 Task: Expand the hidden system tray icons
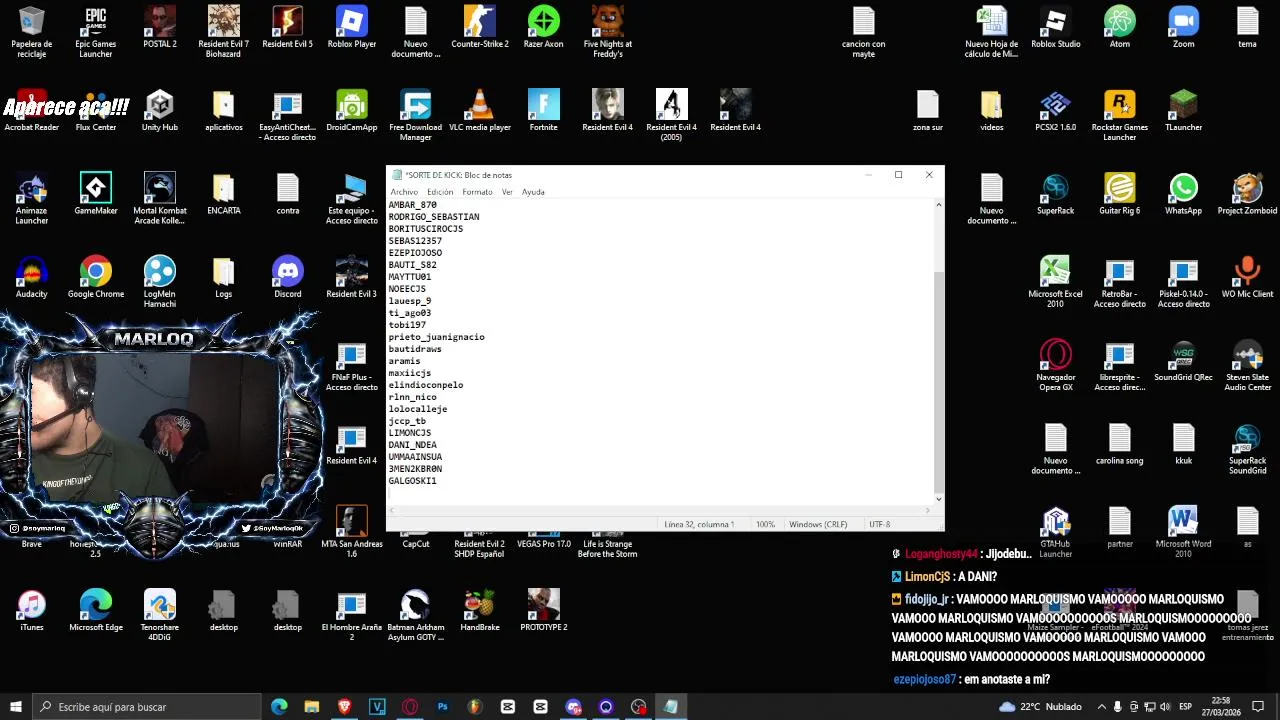tap(1101, 707)
